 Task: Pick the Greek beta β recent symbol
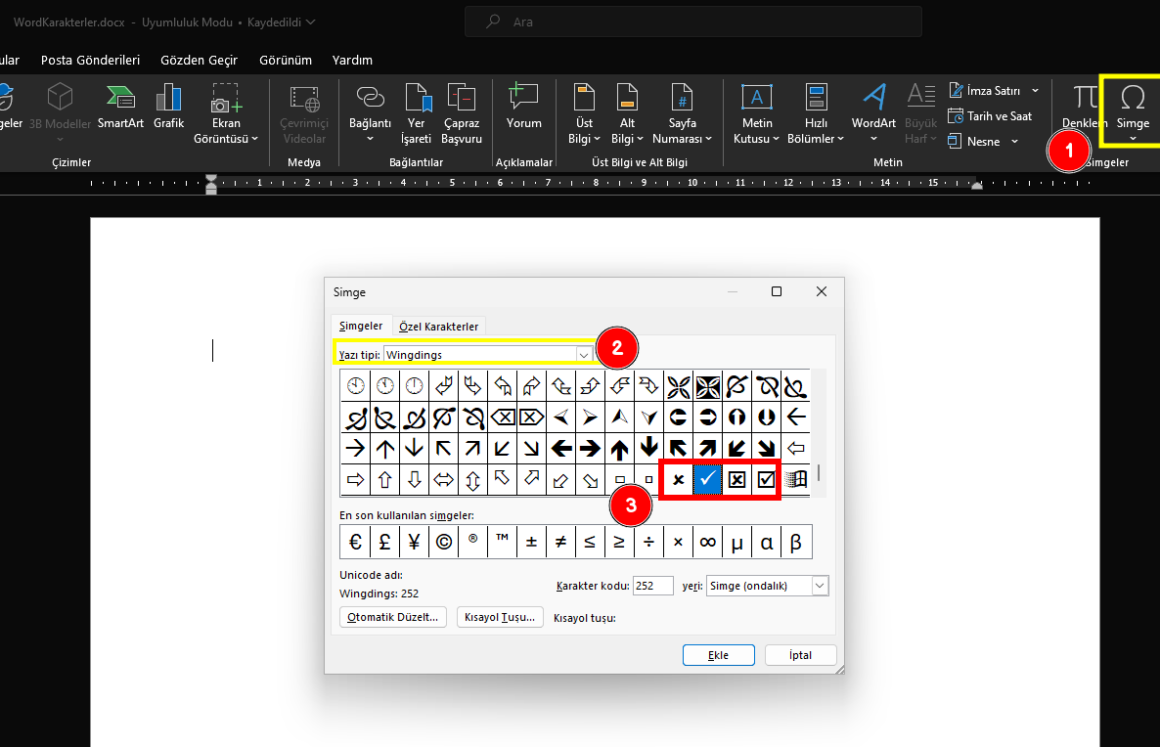point(796,542)
